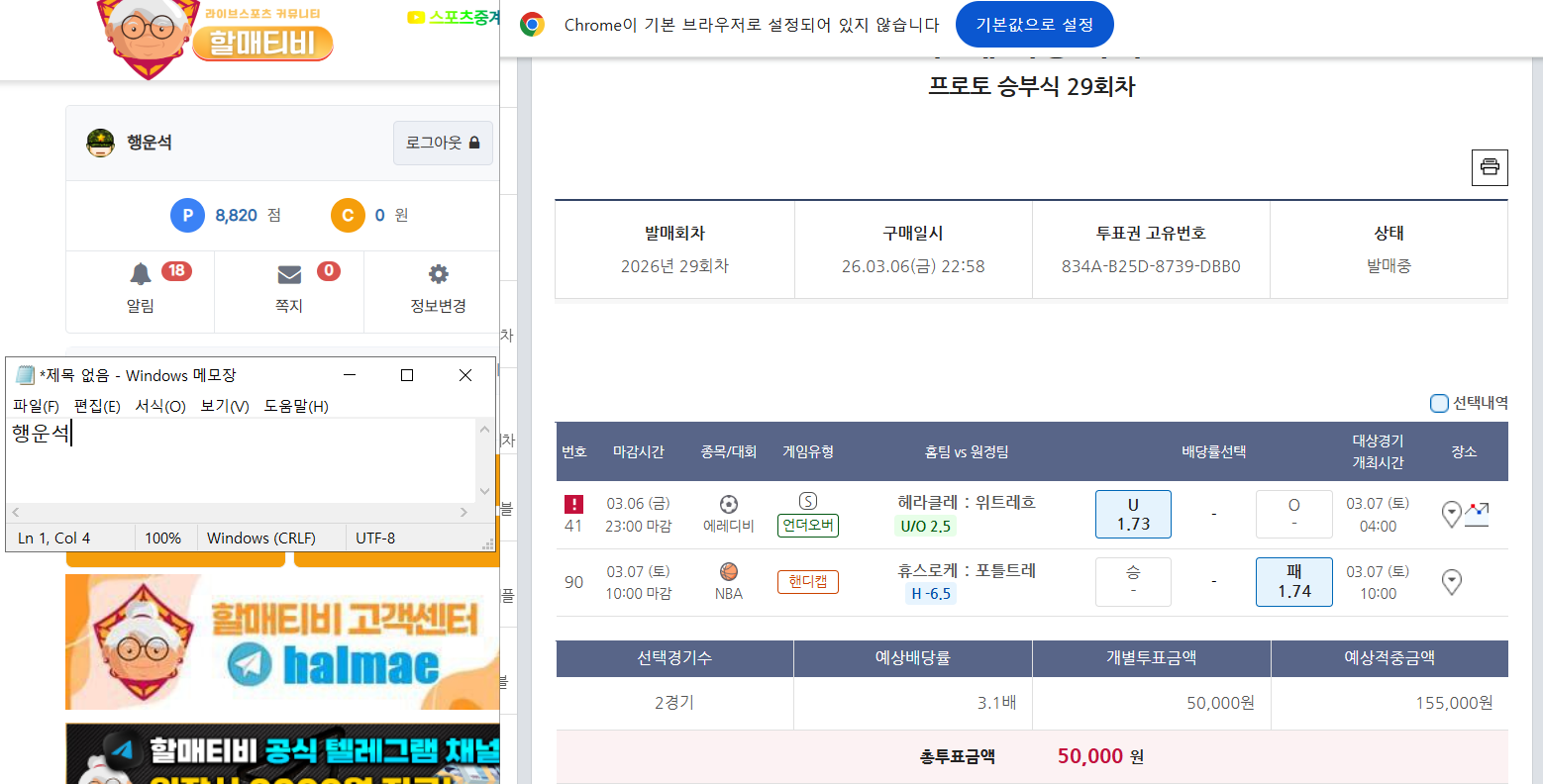Click the blue P points icon
This screenshot has height=784, width=1543.
click(x=187, y=215)
